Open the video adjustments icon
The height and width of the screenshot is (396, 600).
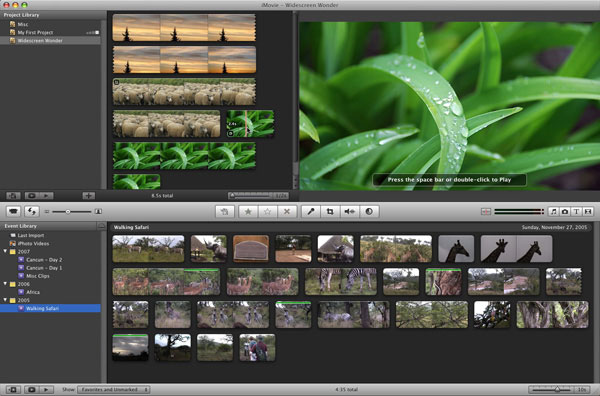369,211
